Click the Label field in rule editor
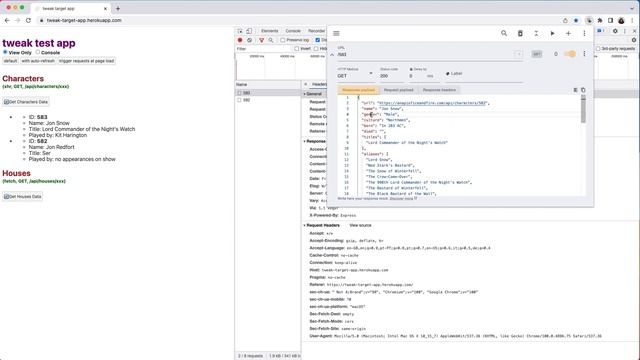This screenshot has width=640, height=360. [484, 74]
